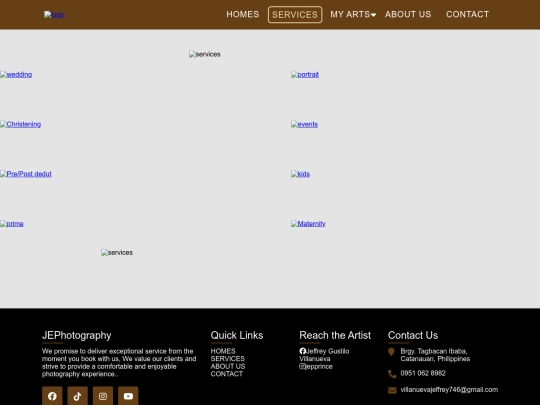
Task: Click the location pin icon under Contact Us
Action: pos(391,352)
